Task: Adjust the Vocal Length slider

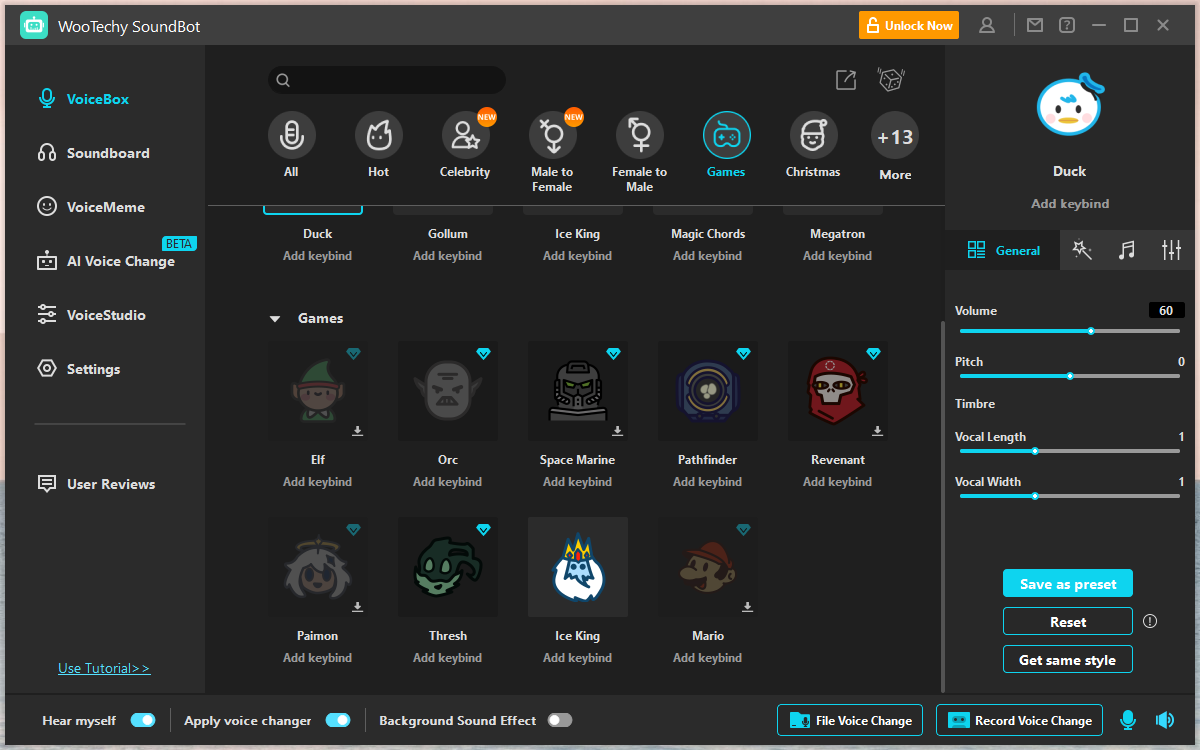Action: pyautogui.click(x=1070, y=451)
